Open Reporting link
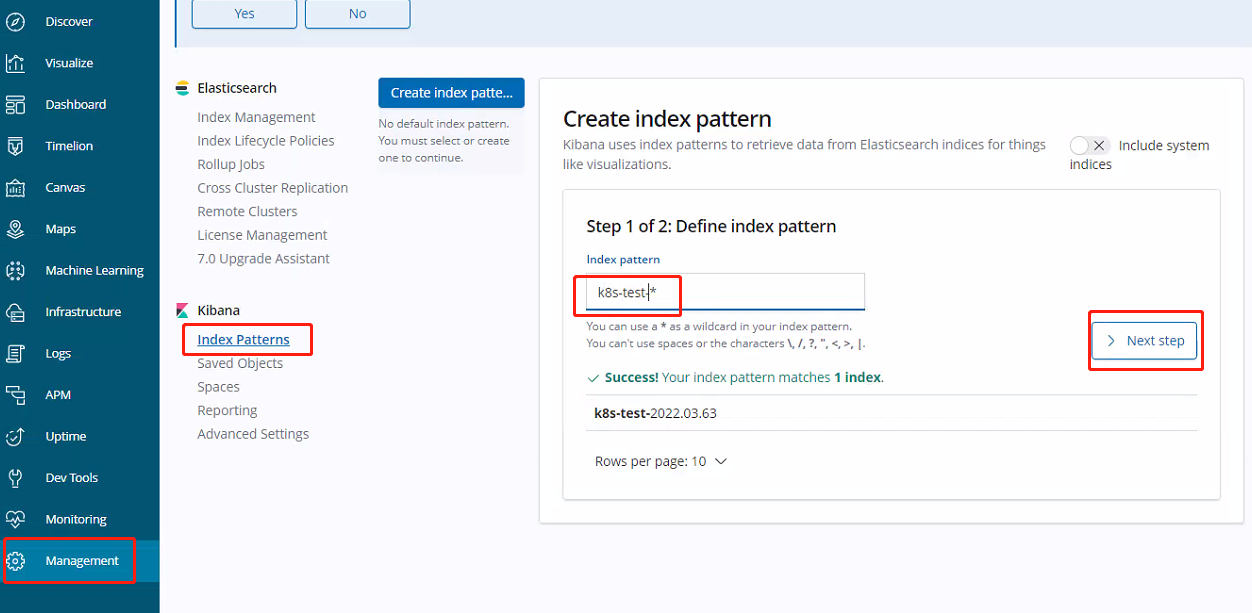This screenshot has height=613, width=1252. [x=227, y=410]
